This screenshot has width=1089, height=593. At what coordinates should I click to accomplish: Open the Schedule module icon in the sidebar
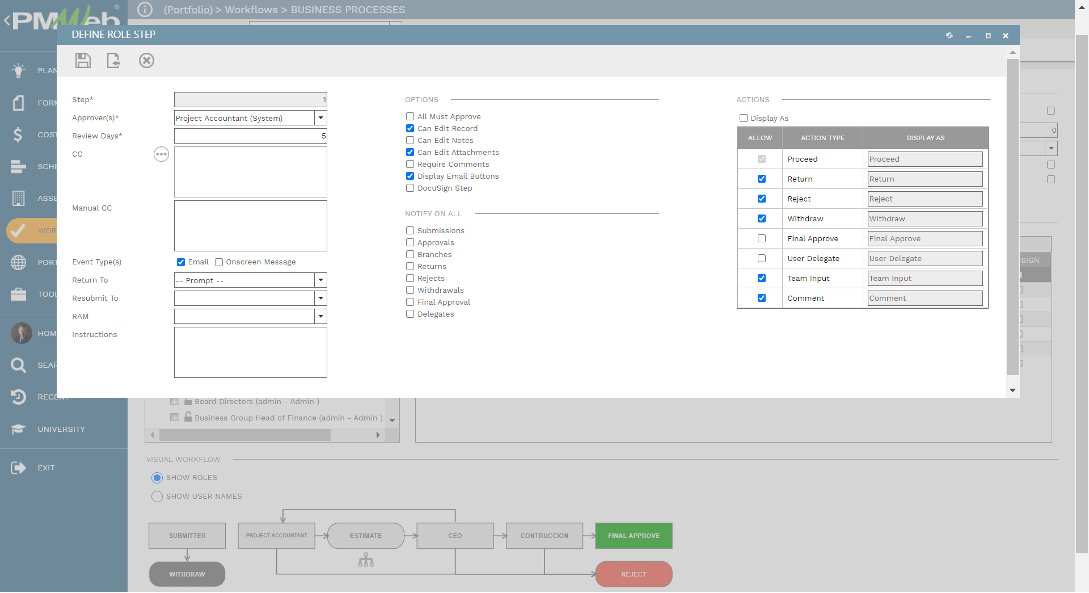pyautogui.click(x=19, y=167)
